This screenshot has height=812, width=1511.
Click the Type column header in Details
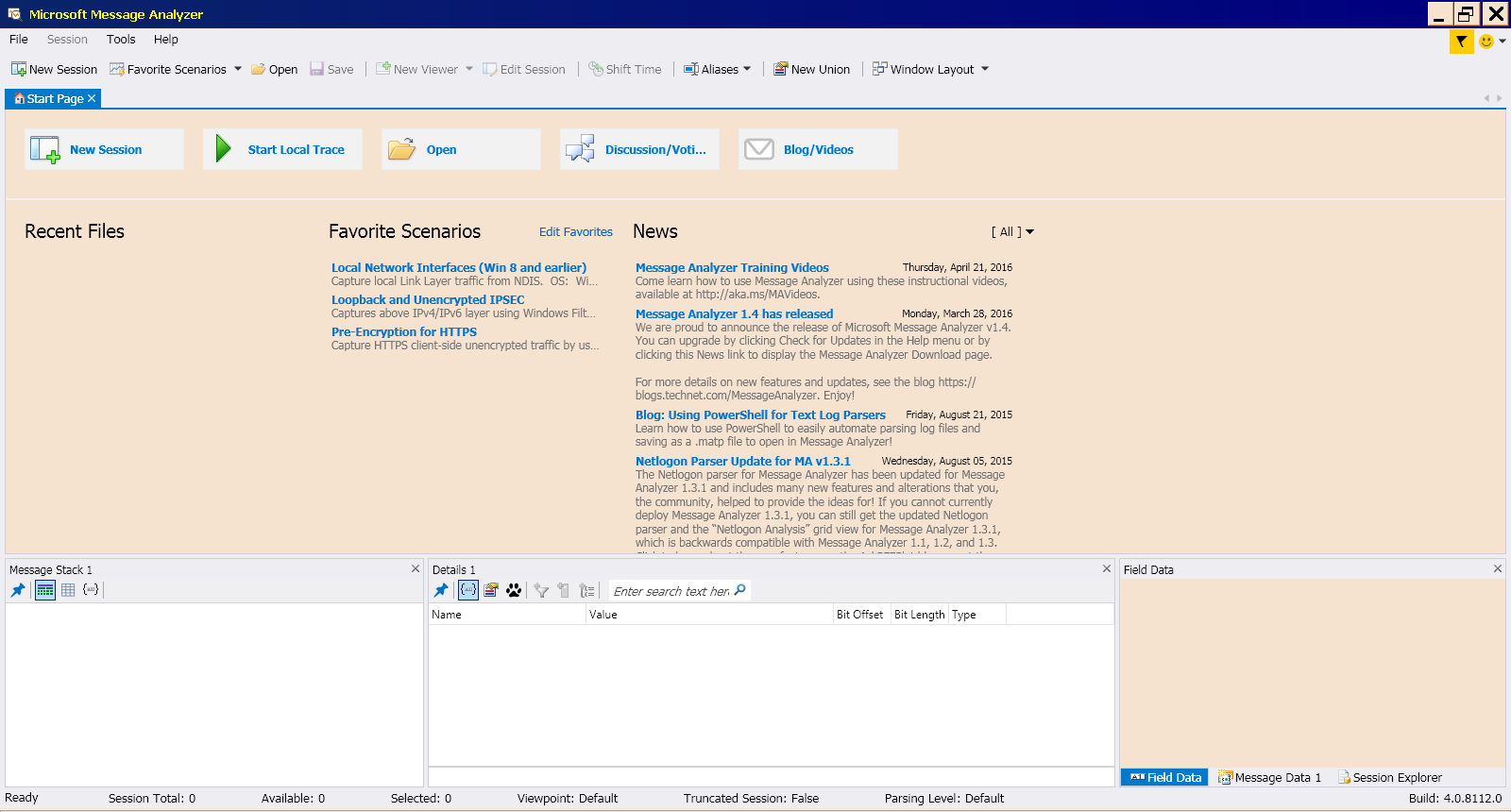tap(977, 615)
